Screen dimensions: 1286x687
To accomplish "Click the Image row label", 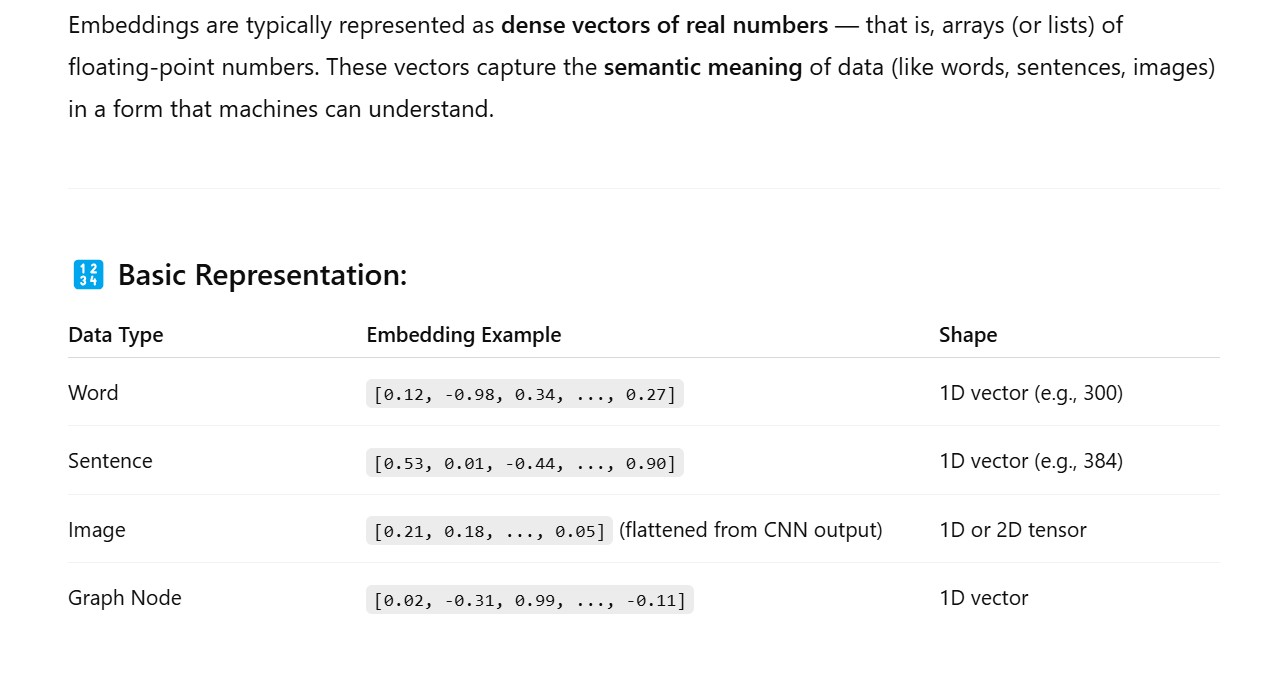I will tap(97, 530).
